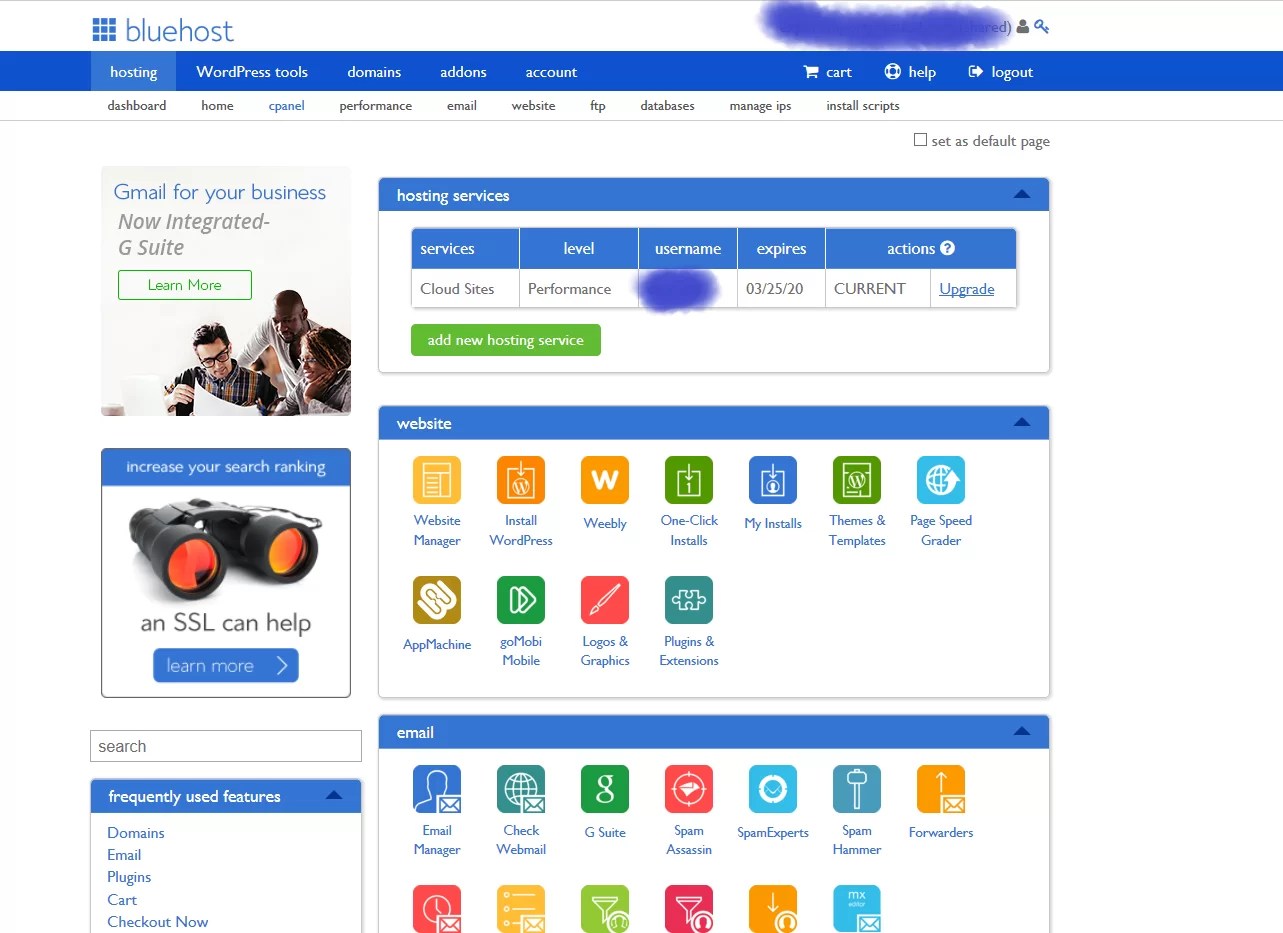Select cpanel in the sub-navigation

coord(286,106)
